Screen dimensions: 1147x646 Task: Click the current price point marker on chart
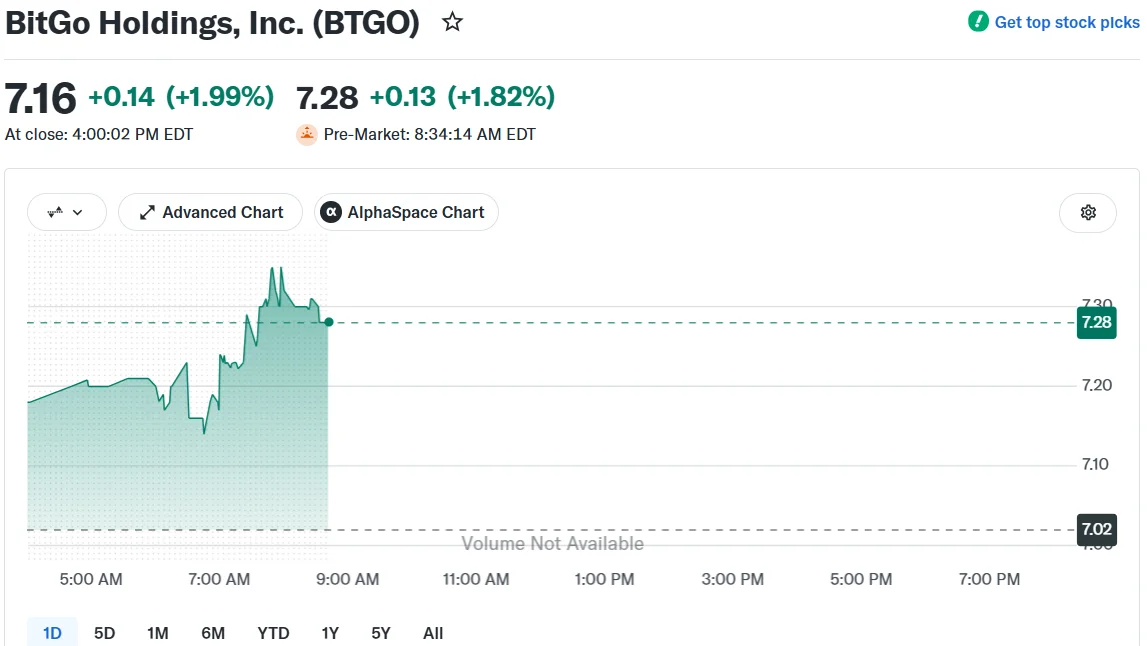[329, 322]
